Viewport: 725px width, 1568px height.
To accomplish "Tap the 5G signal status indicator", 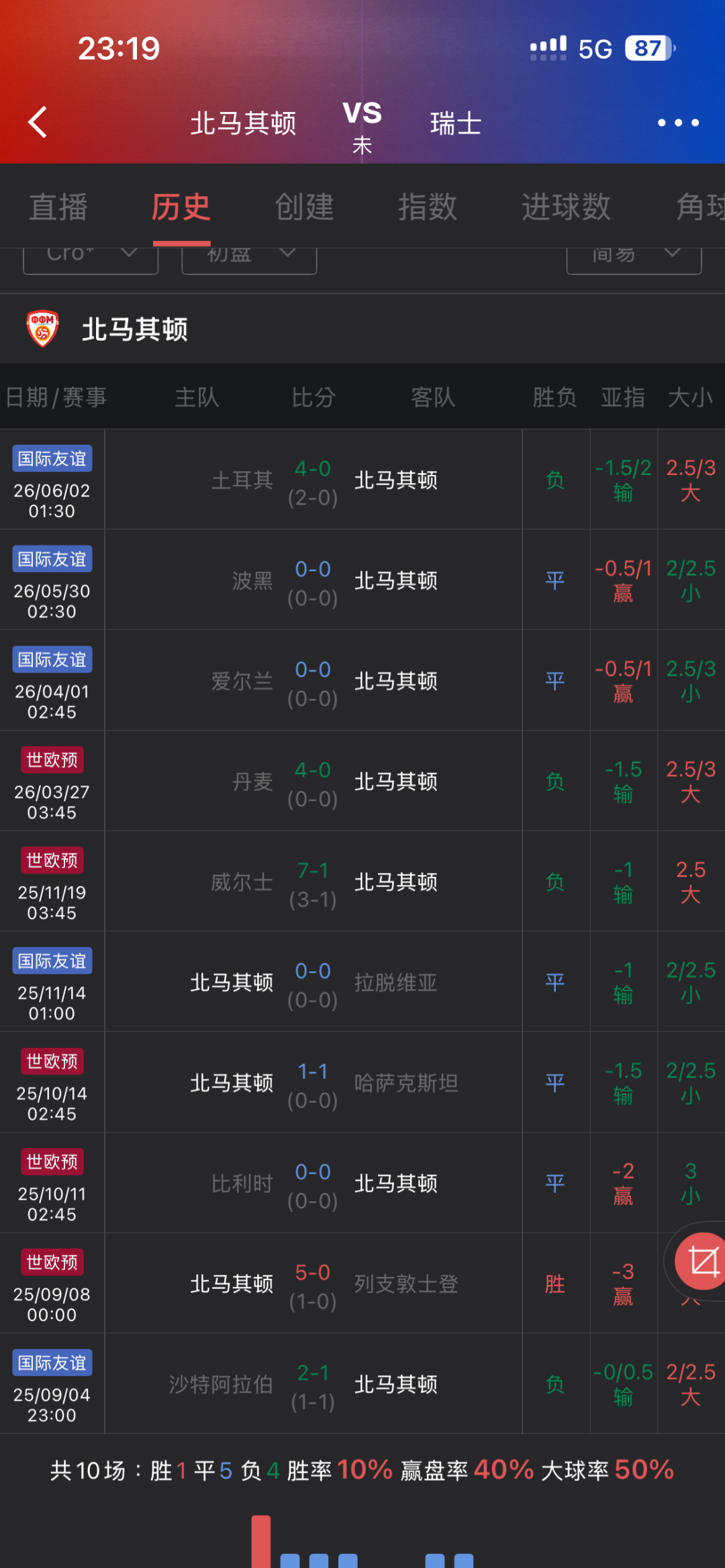I will point(595,49).
